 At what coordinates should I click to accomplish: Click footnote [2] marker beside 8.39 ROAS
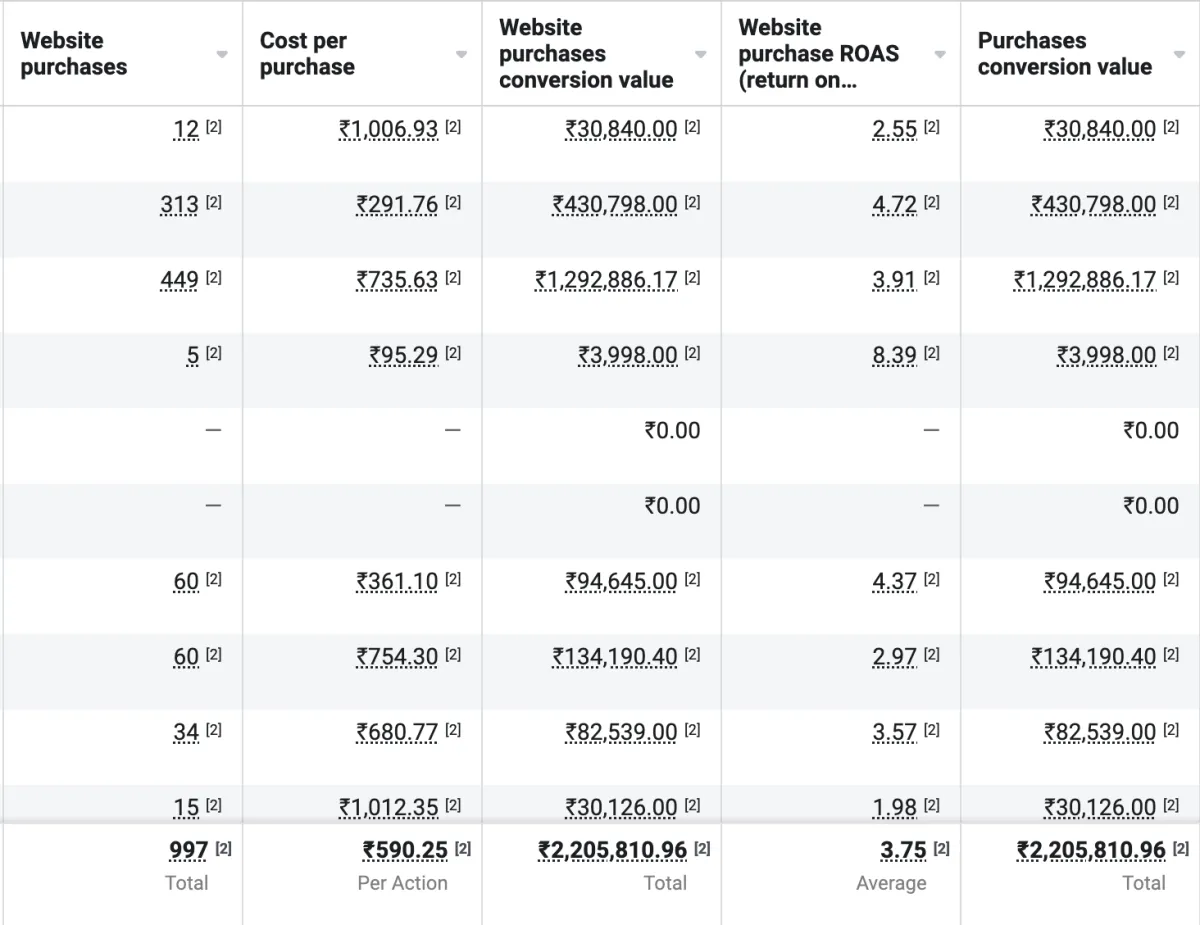click(932, 353)
